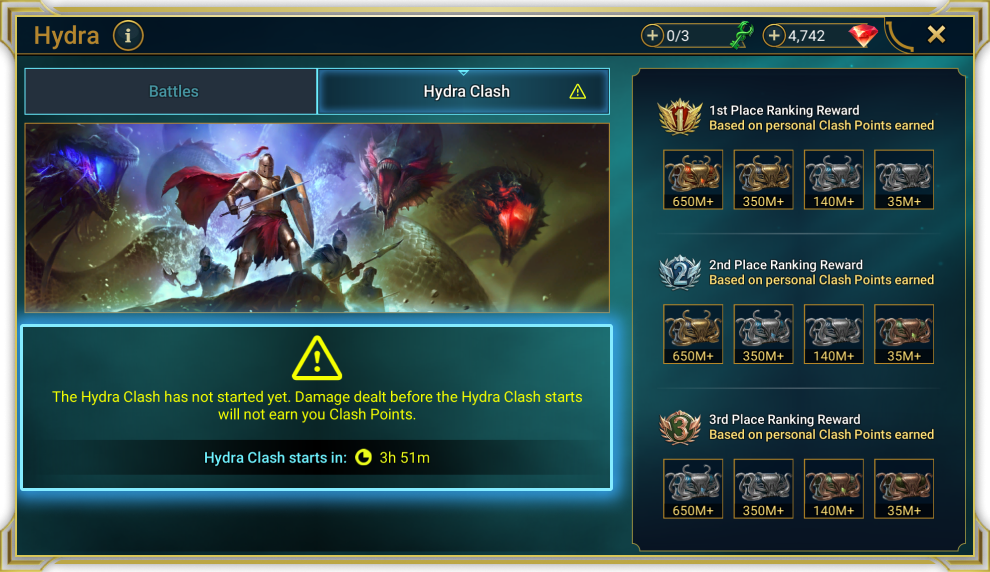
Task: Open 1st place 35M+ reward chest
Action: [x=904, y=179]
